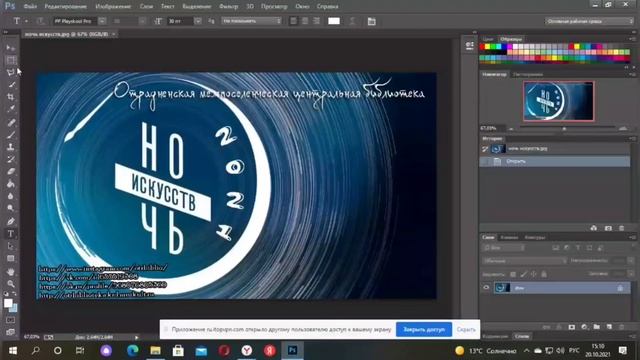Click the Navigator zoom slider handle

point(564,129)
